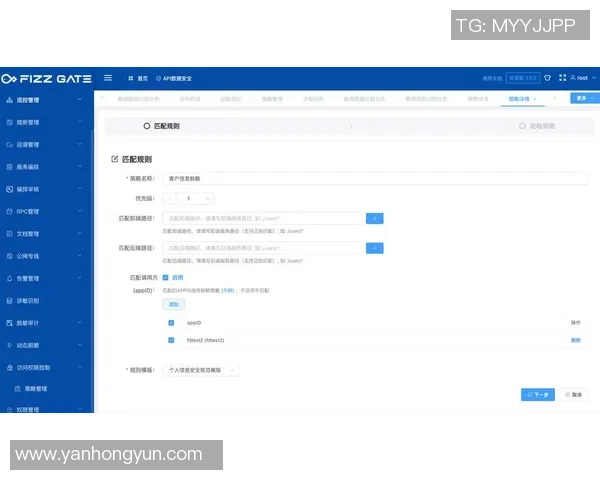Toggle the 启用 checkbox for 匹配调用方

point(165,278)
